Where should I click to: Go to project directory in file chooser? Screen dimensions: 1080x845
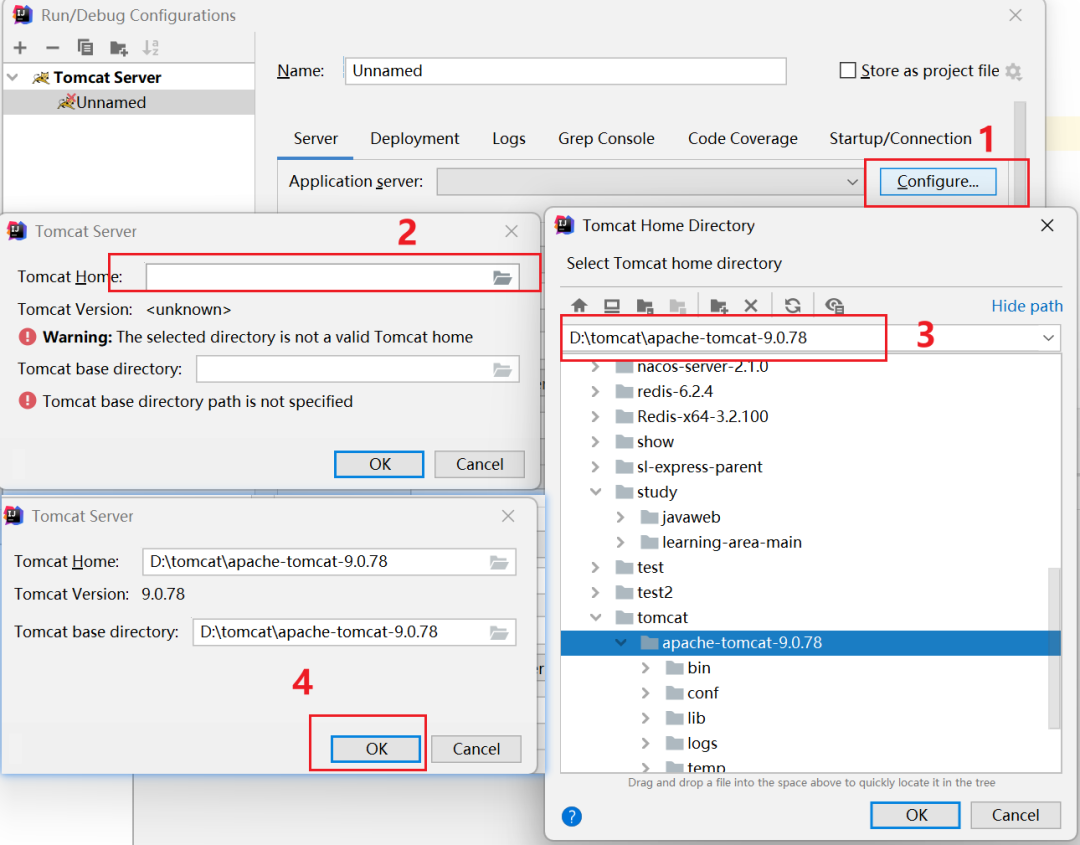click(x=645, y=306)
